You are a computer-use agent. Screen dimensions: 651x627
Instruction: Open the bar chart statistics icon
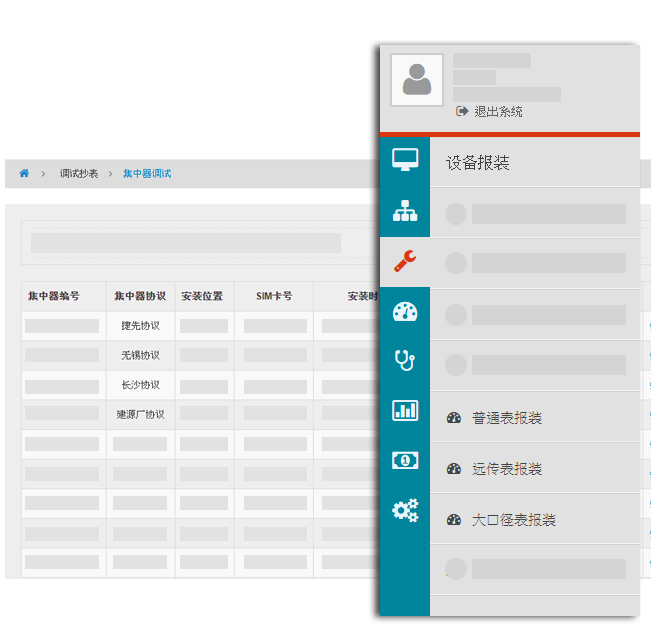(405, 410)
